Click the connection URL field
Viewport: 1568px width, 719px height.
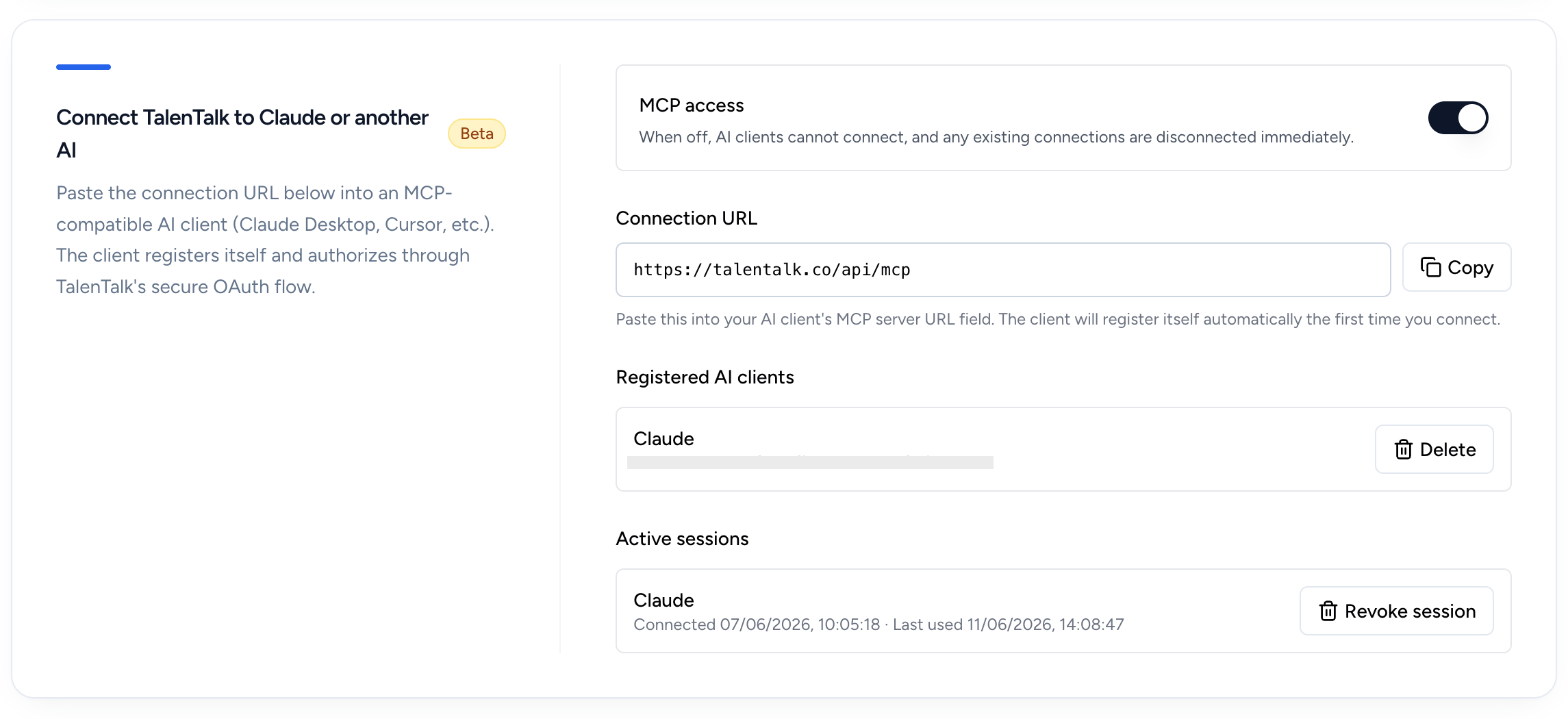pyautogui.click(x=1003, y=270)
